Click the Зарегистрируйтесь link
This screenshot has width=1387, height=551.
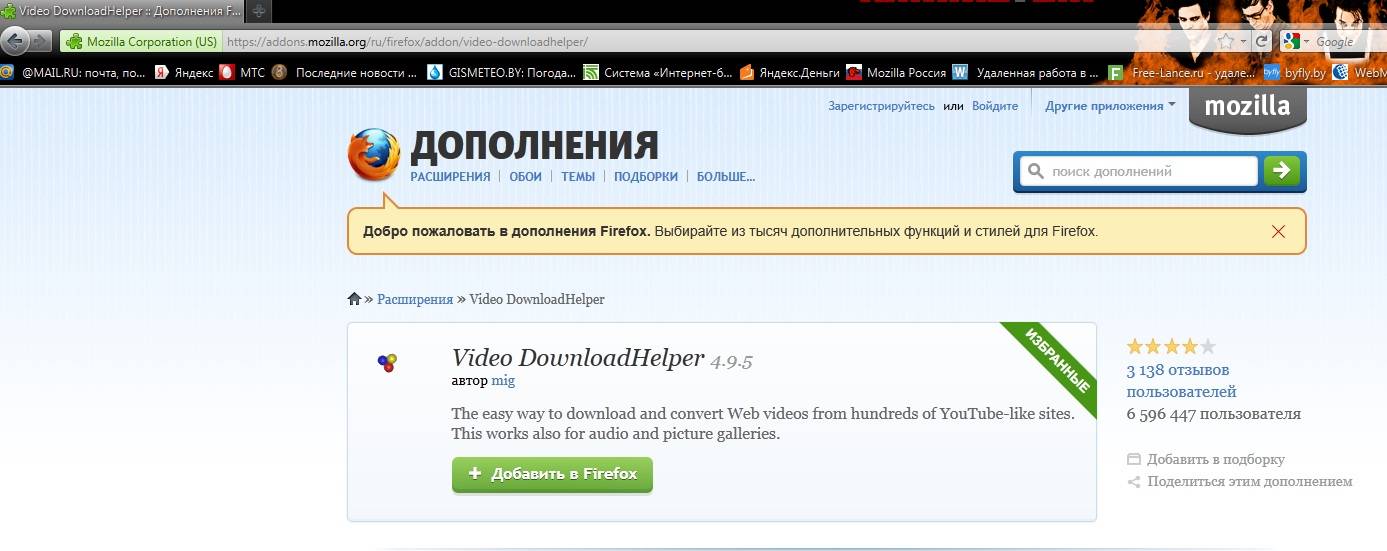pyautogui.click(x=881, y=106)
